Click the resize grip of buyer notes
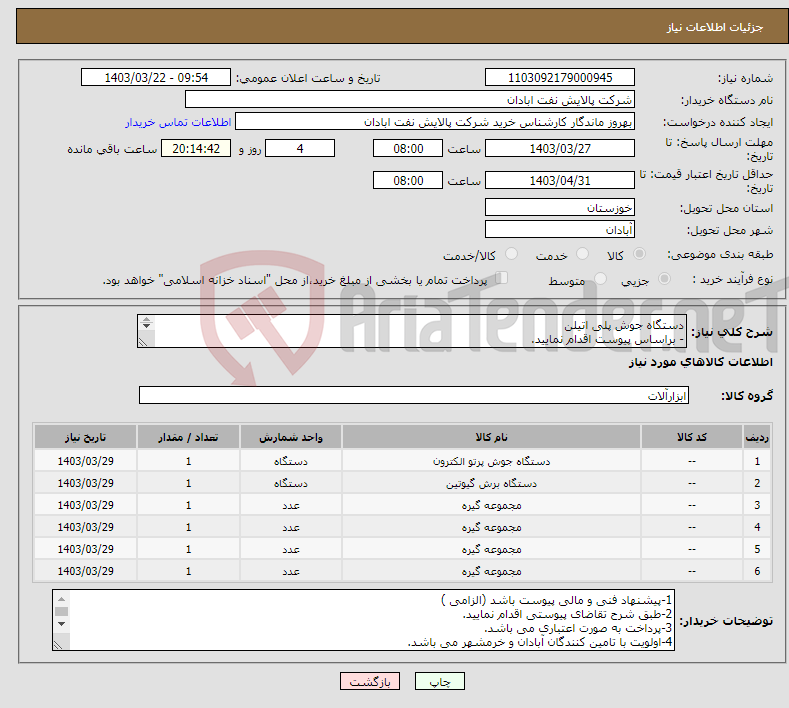This screenshot has width=789, height=708. [58, 645]
